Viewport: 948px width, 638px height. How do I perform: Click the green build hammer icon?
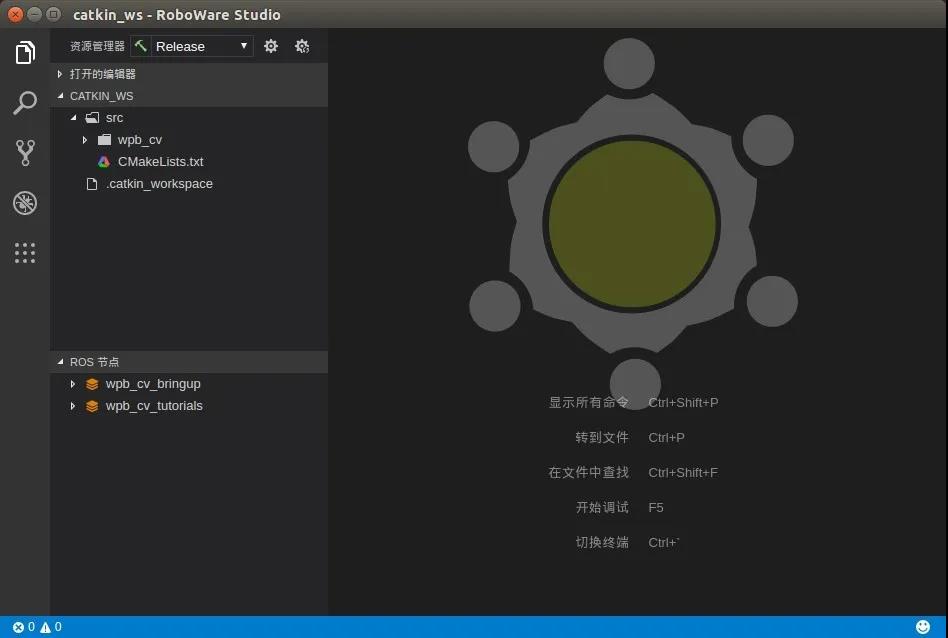(140, 46)
